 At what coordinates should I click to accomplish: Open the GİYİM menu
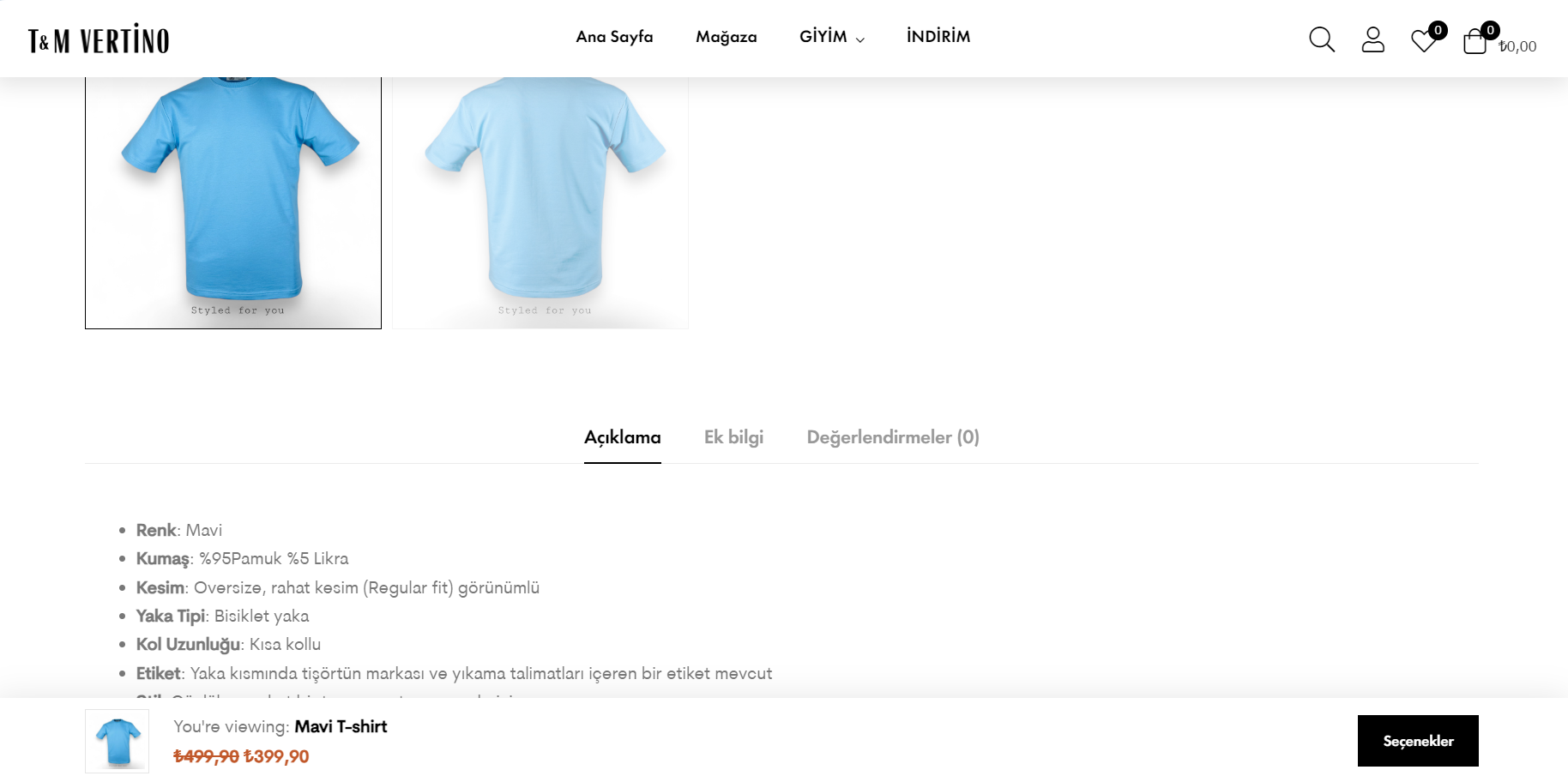823,36
